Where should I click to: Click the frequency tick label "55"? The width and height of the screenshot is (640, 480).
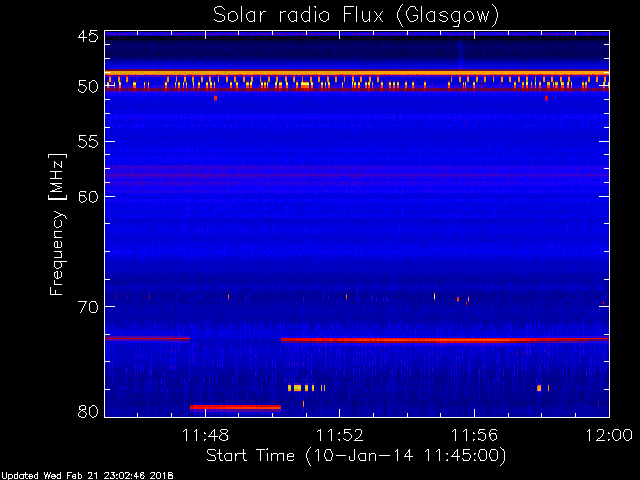coord(88,142)
